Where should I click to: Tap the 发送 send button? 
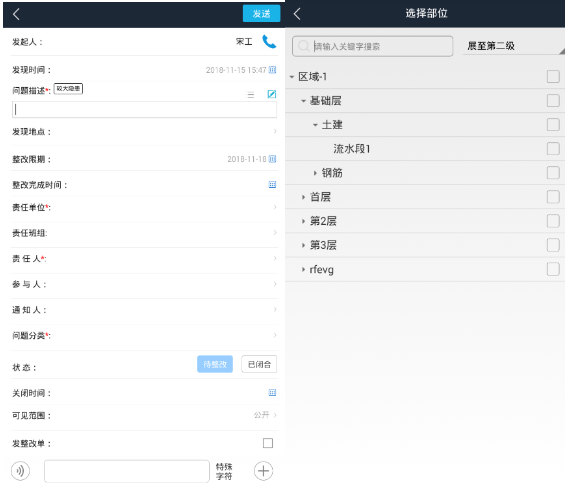point(261,14)
